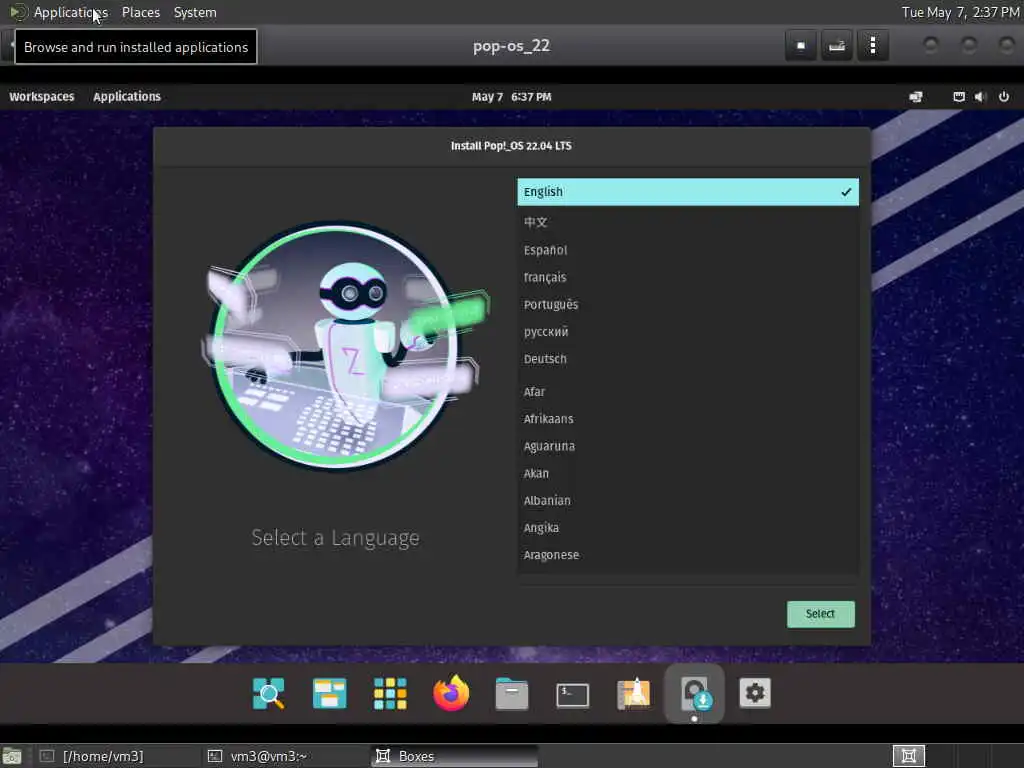Open the guest clock May 7 6:37 PM
The image size is (1024, 768).
(511, 97)
